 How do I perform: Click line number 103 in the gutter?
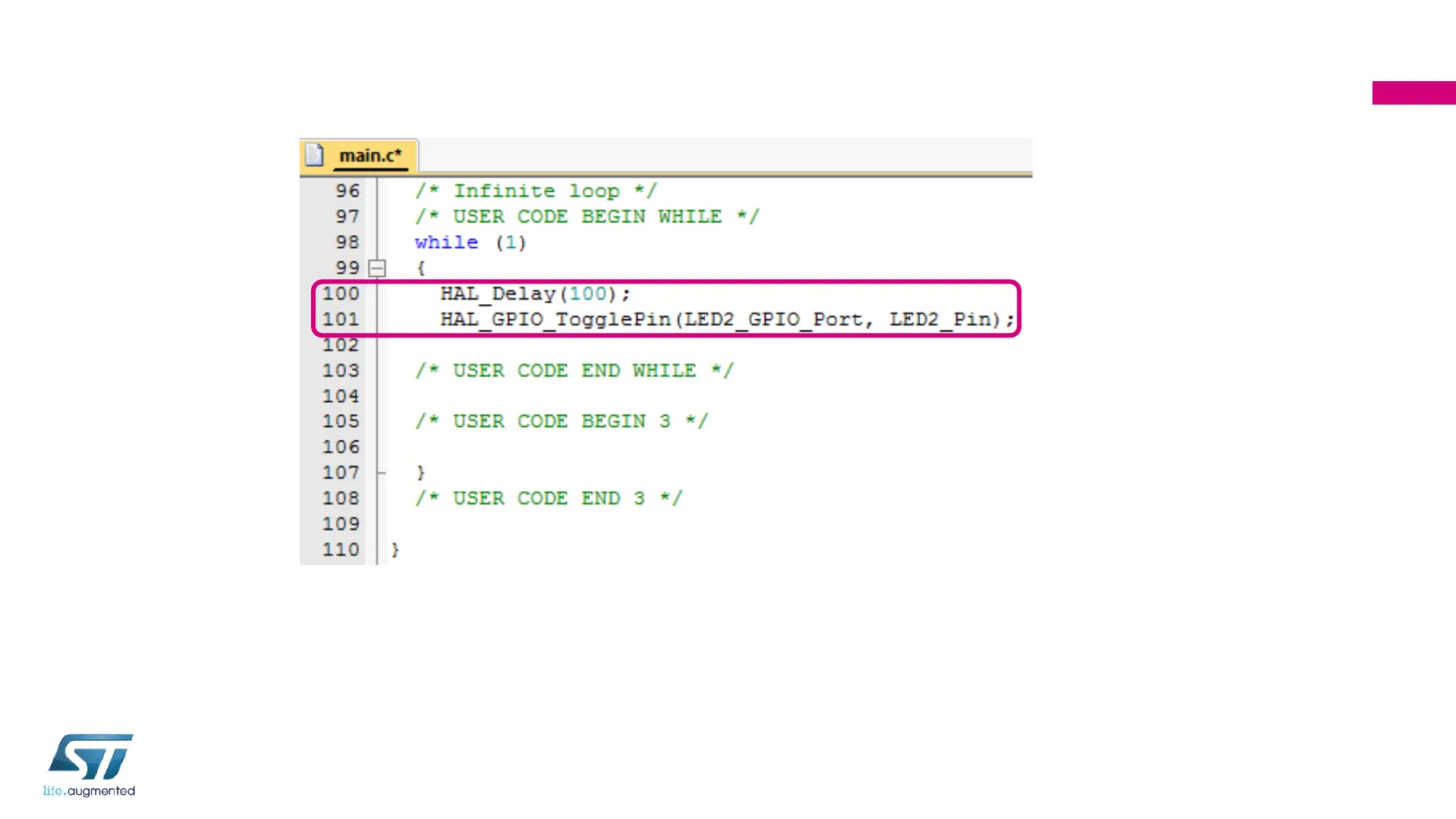click(x=341, y=371)
